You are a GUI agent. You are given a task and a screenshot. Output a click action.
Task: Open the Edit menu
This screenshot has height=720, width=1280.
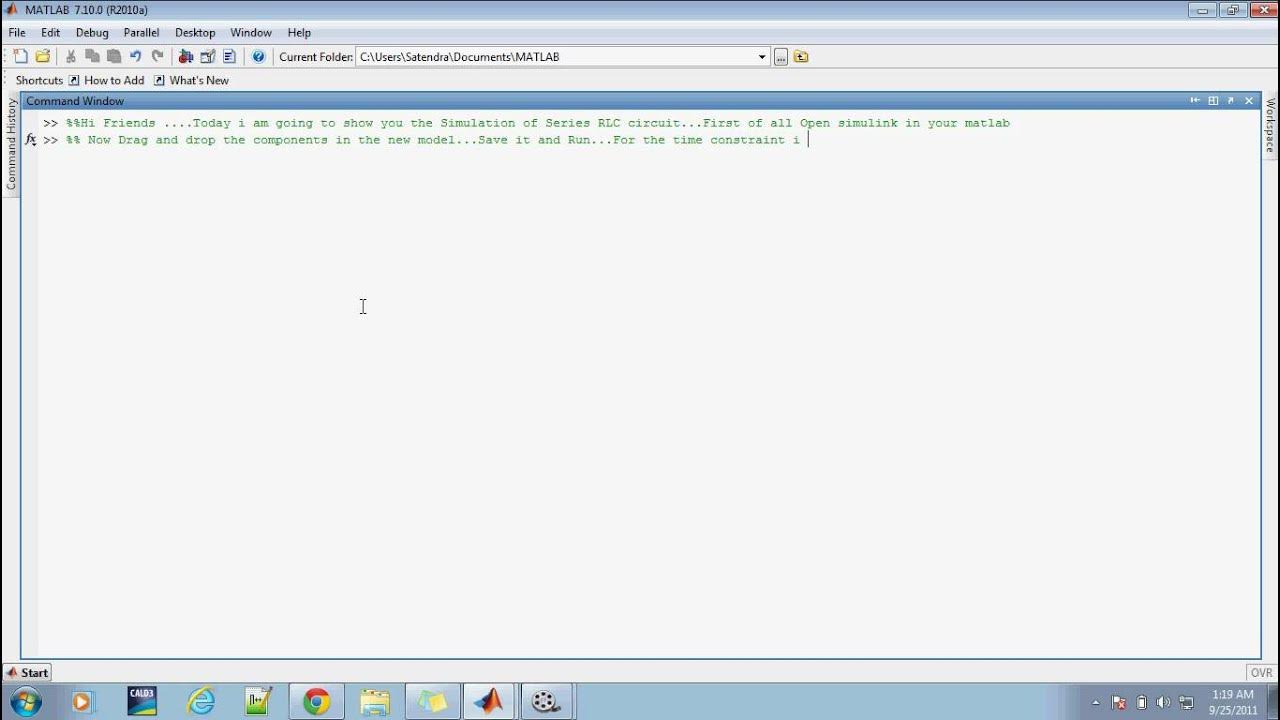pyautogui.click(x=50, y=33)
